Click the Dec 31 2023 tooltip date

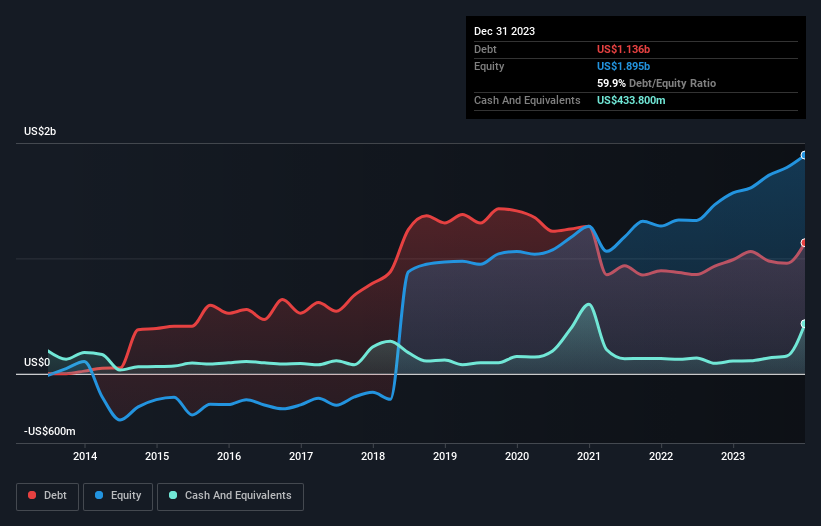(504, 31)
